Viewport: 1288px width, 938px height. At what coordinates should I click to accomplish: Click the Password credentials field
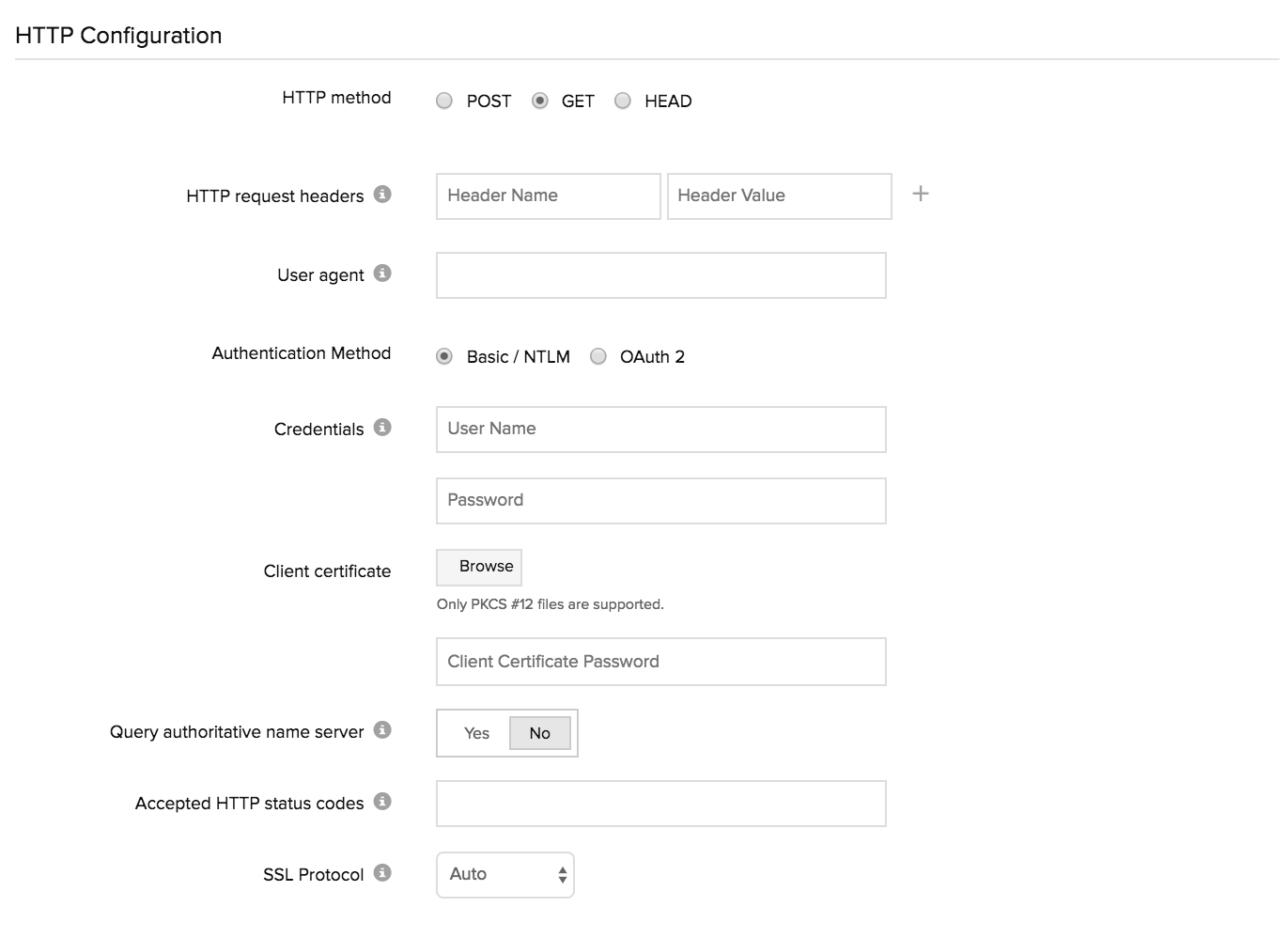660,500
